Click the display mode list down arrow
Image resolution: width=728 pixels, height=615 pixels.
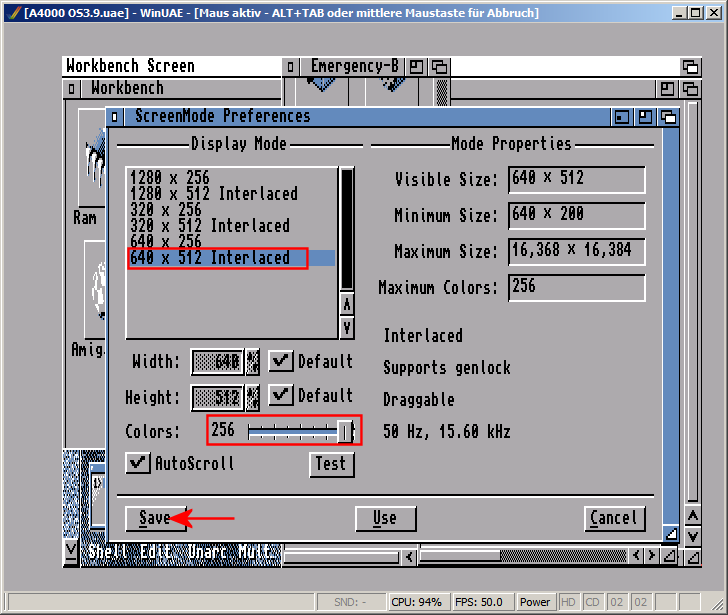pyautogui.click(x=347, y=328)
